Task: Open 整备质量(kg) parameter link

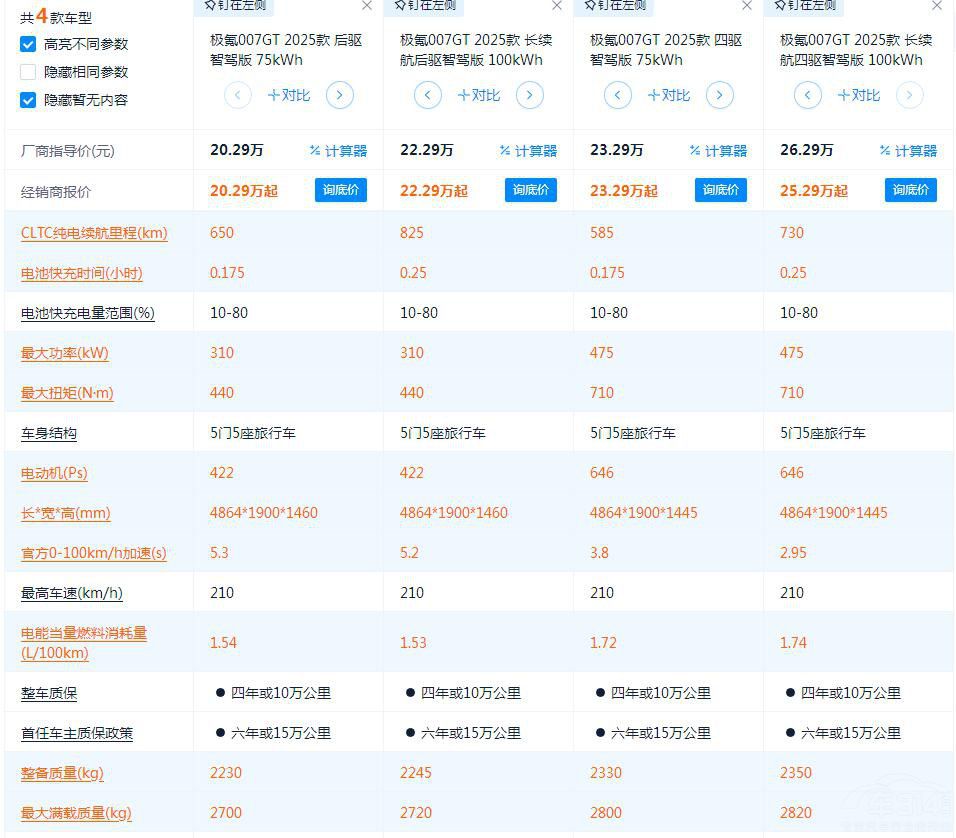Action: [62, 773]
